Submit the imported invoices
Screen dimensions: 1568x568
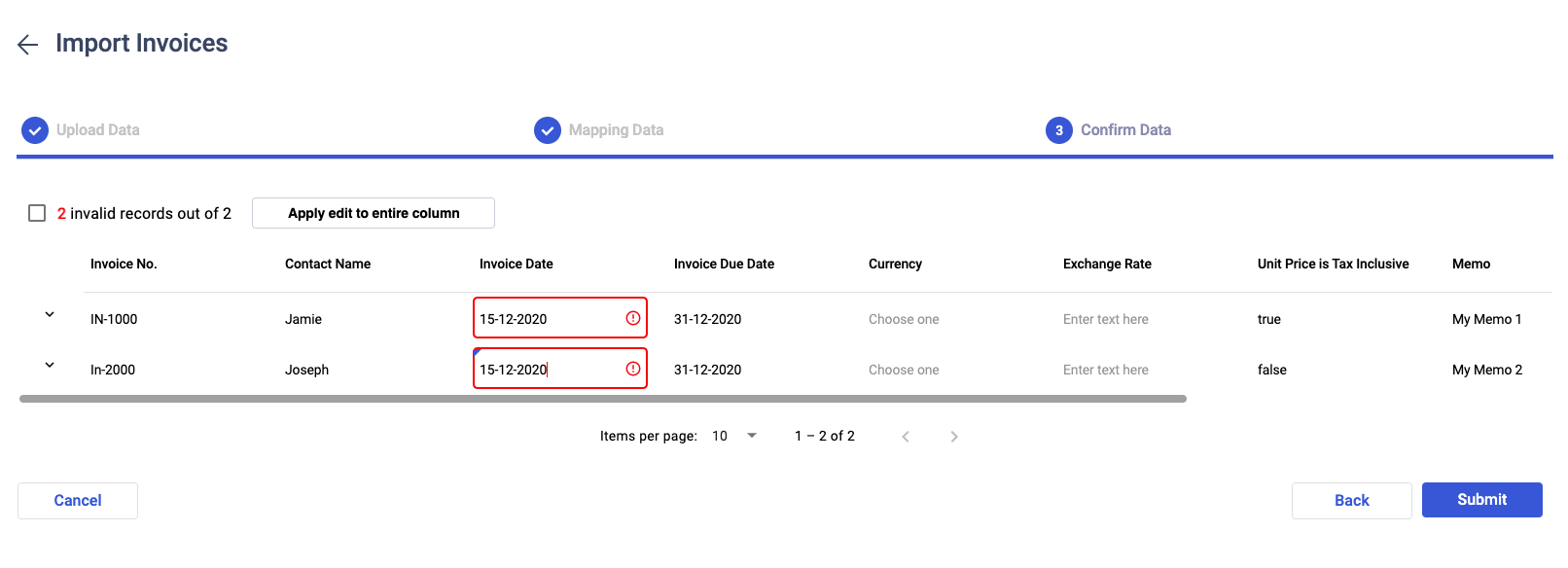(x=1481, y=500)
